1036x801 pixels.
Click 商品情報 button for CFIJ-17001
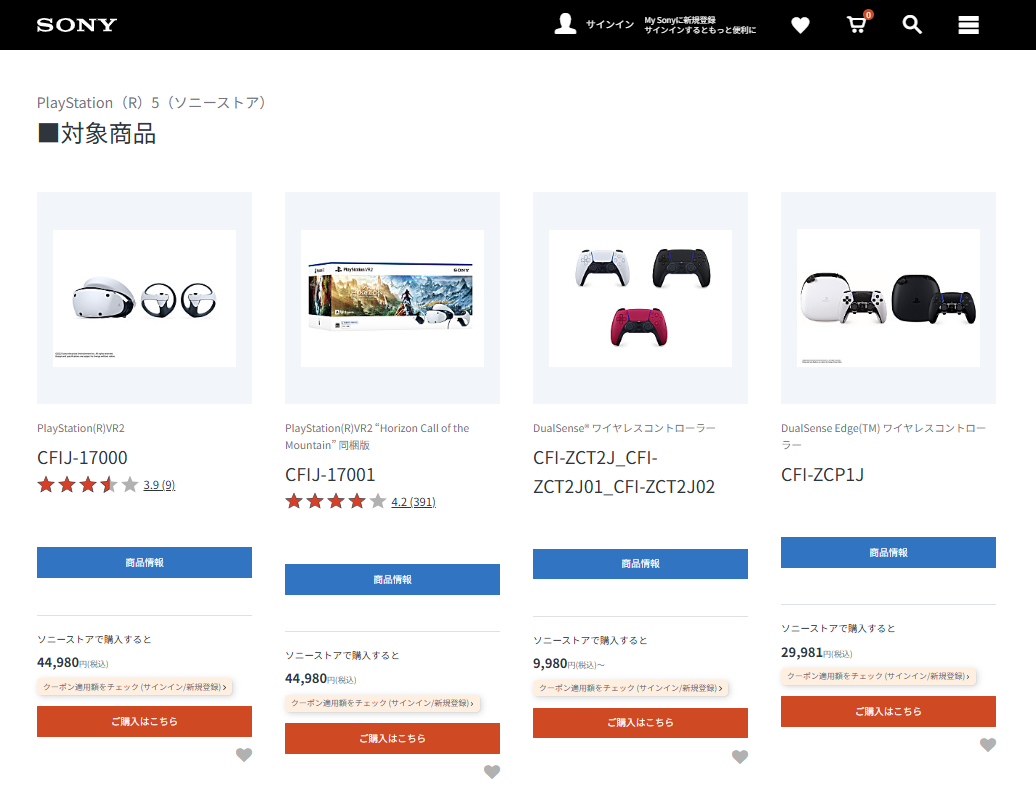coord(392,580)
